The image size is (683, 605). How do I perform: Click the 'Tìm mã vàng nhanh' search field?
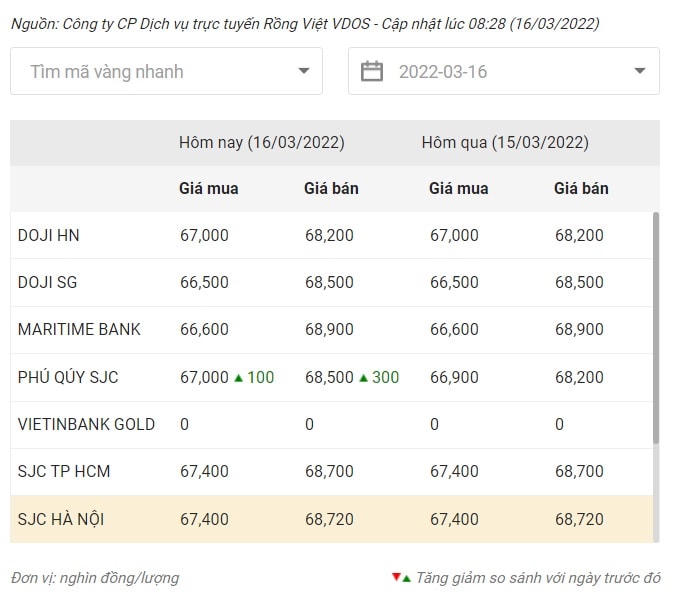(166, 71)
